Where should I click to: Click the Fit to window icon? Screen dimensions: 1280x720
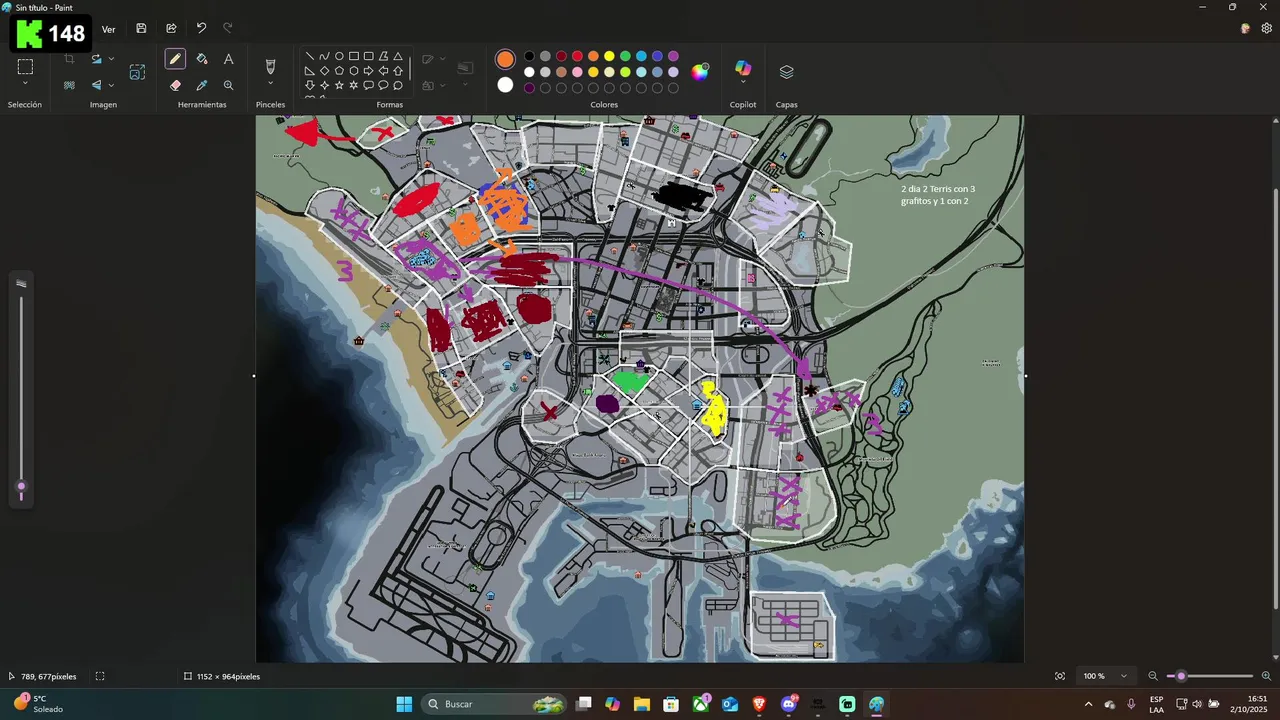[1060, 676]
